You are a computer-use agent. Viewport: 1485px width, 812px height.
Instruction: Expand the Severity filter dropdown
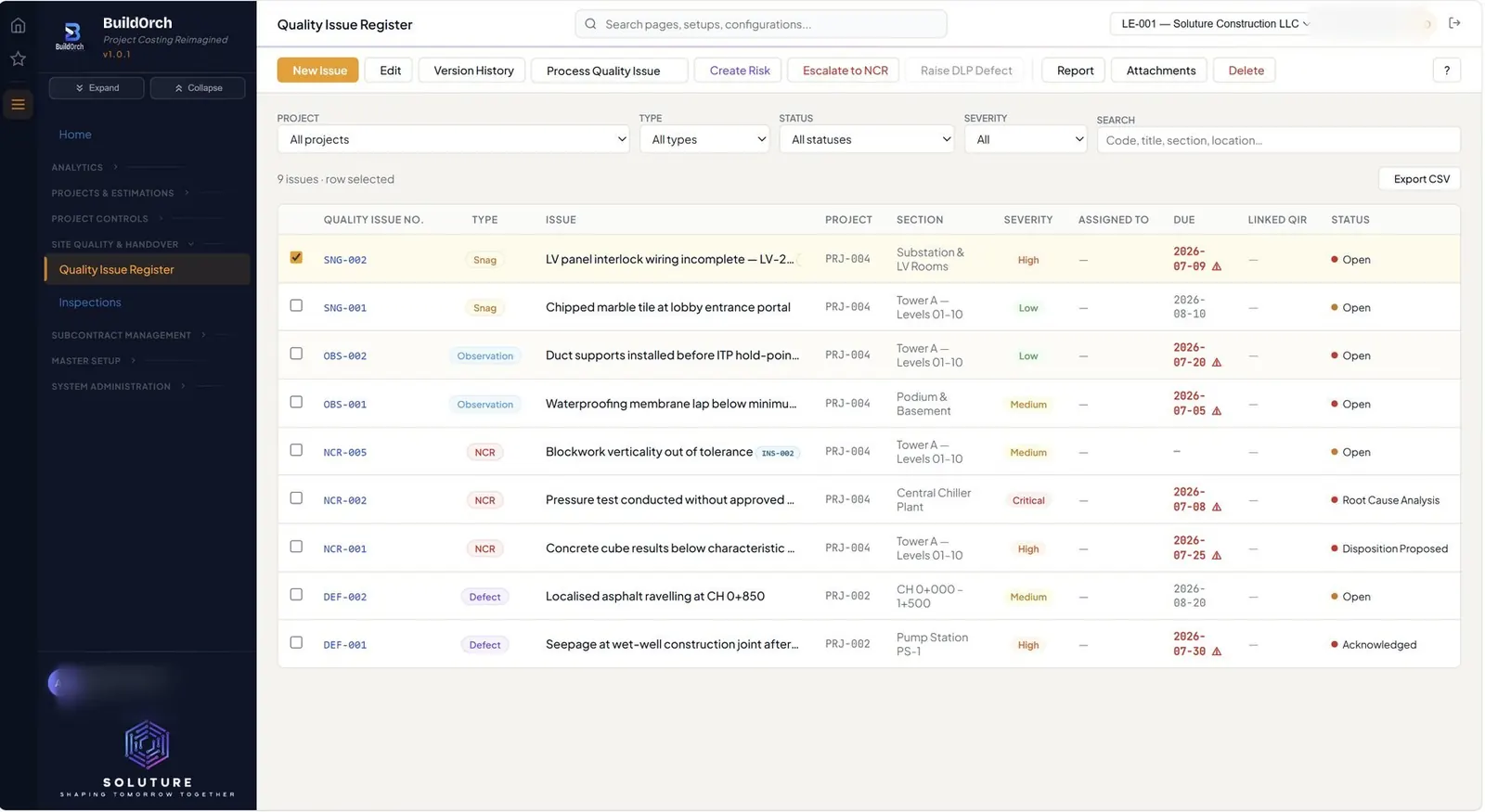point(1025,139)
